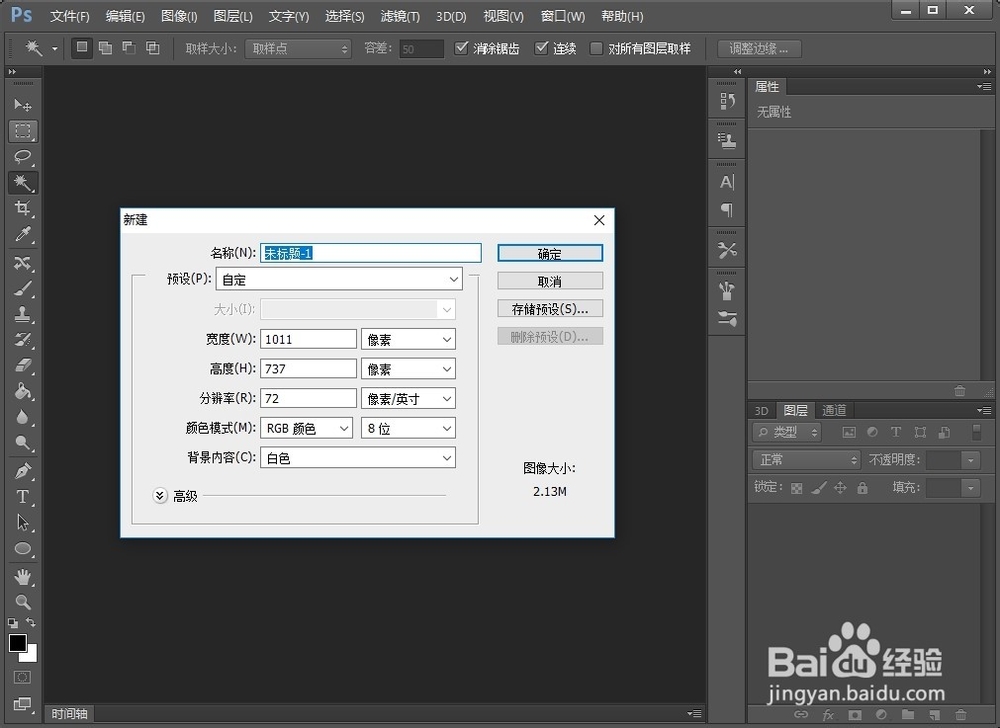Toggle Quick Mask mode
Screen dimensions: 1000x728
coord(22,677)
